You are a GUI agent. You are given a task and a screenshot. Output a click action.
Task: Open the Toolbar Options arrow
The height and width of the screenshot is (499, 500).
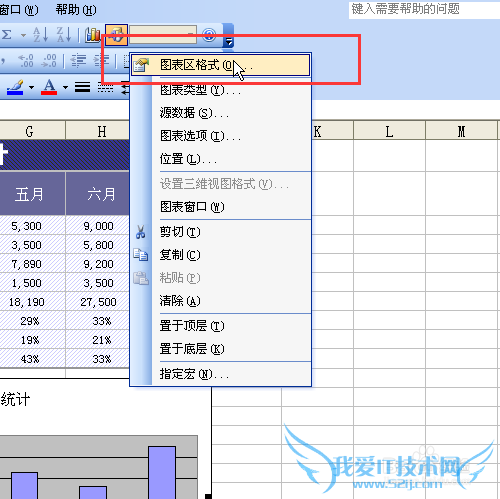[x=228, y=35]
